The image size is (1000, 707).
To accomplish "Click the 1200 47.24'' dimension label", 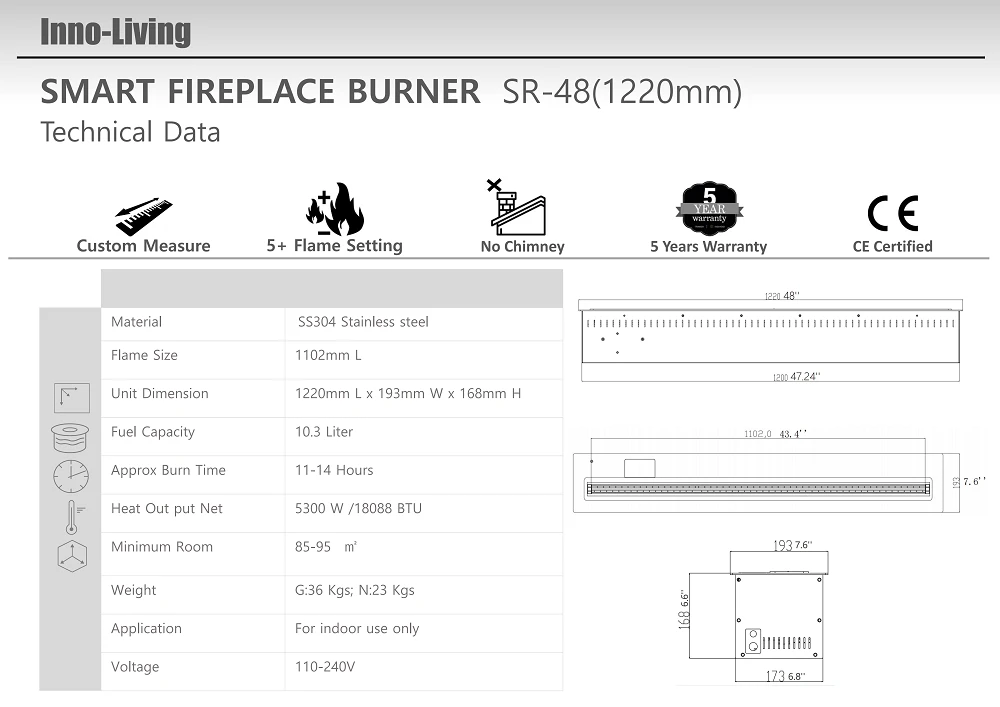I will coord(796,376).
